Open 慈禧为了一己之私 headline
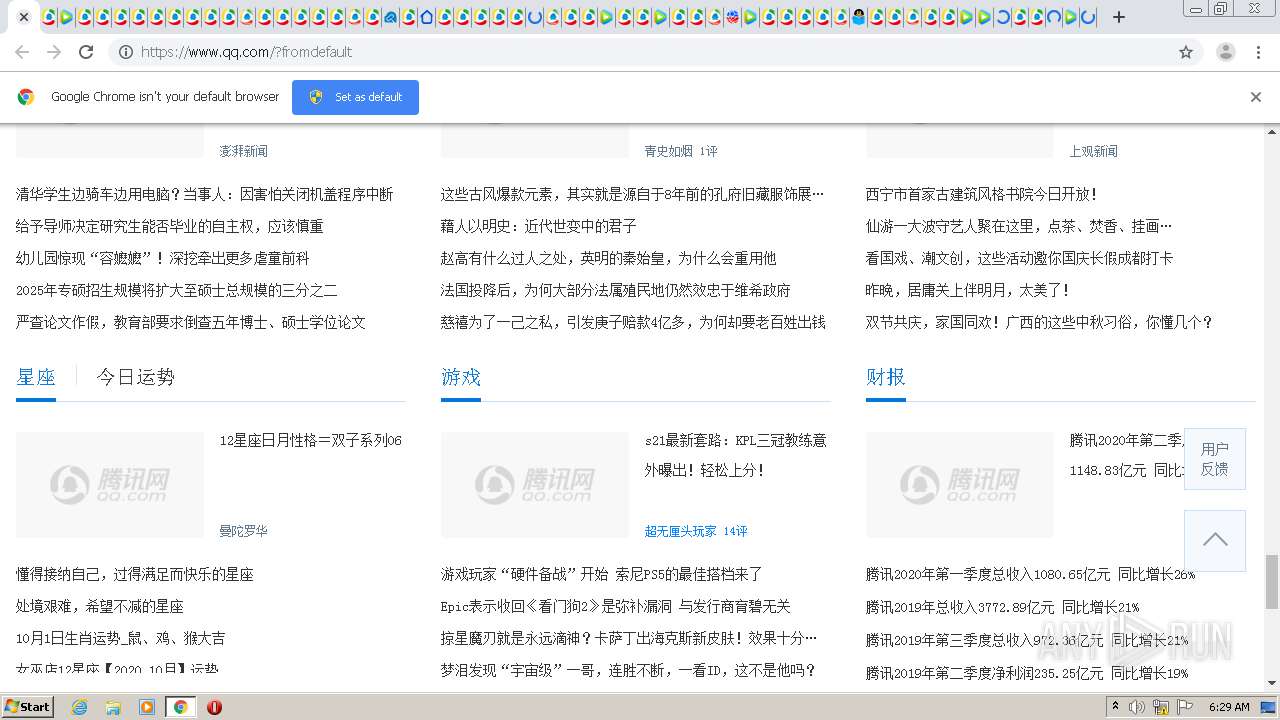 click(633, 322)
